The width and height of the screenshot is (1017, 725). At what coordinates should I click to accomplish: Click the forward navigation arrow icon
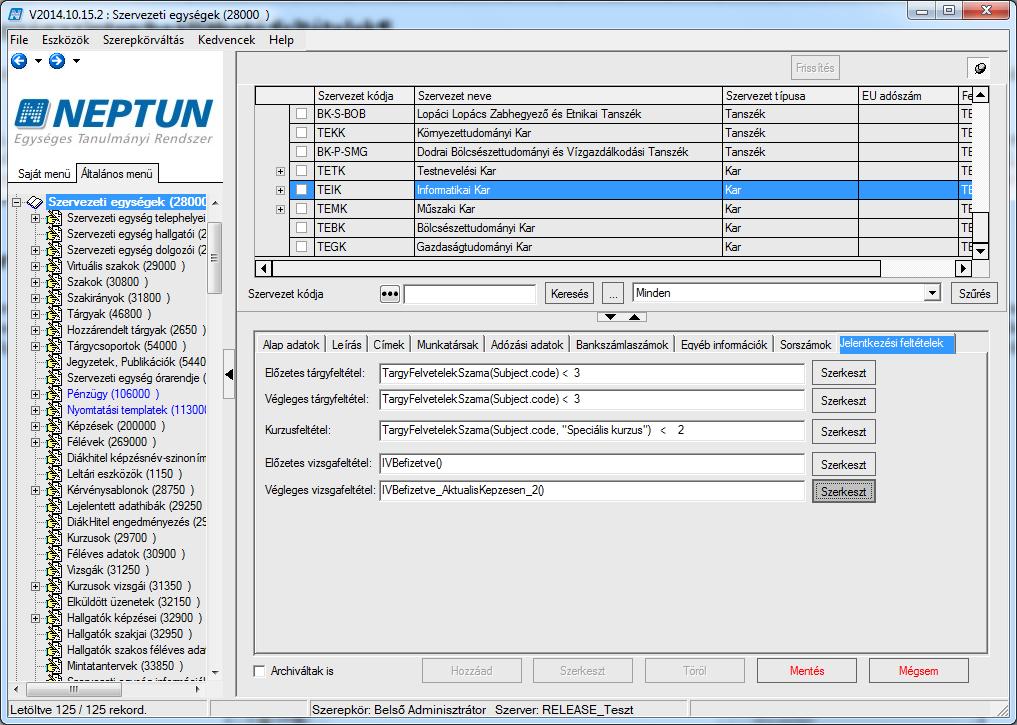coord(57,61)
